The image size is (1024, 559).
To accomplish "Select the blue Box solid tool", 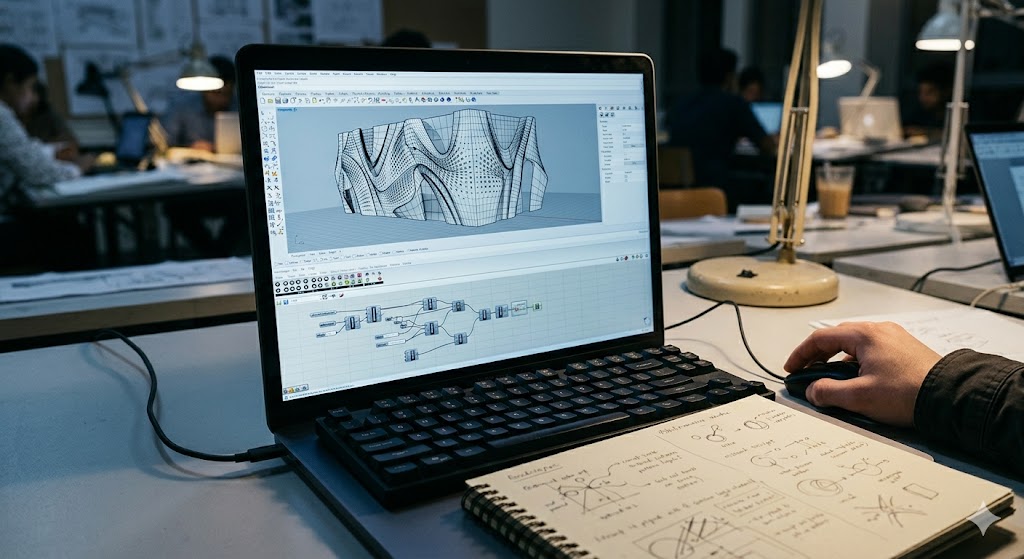I will tap(266, 158).
